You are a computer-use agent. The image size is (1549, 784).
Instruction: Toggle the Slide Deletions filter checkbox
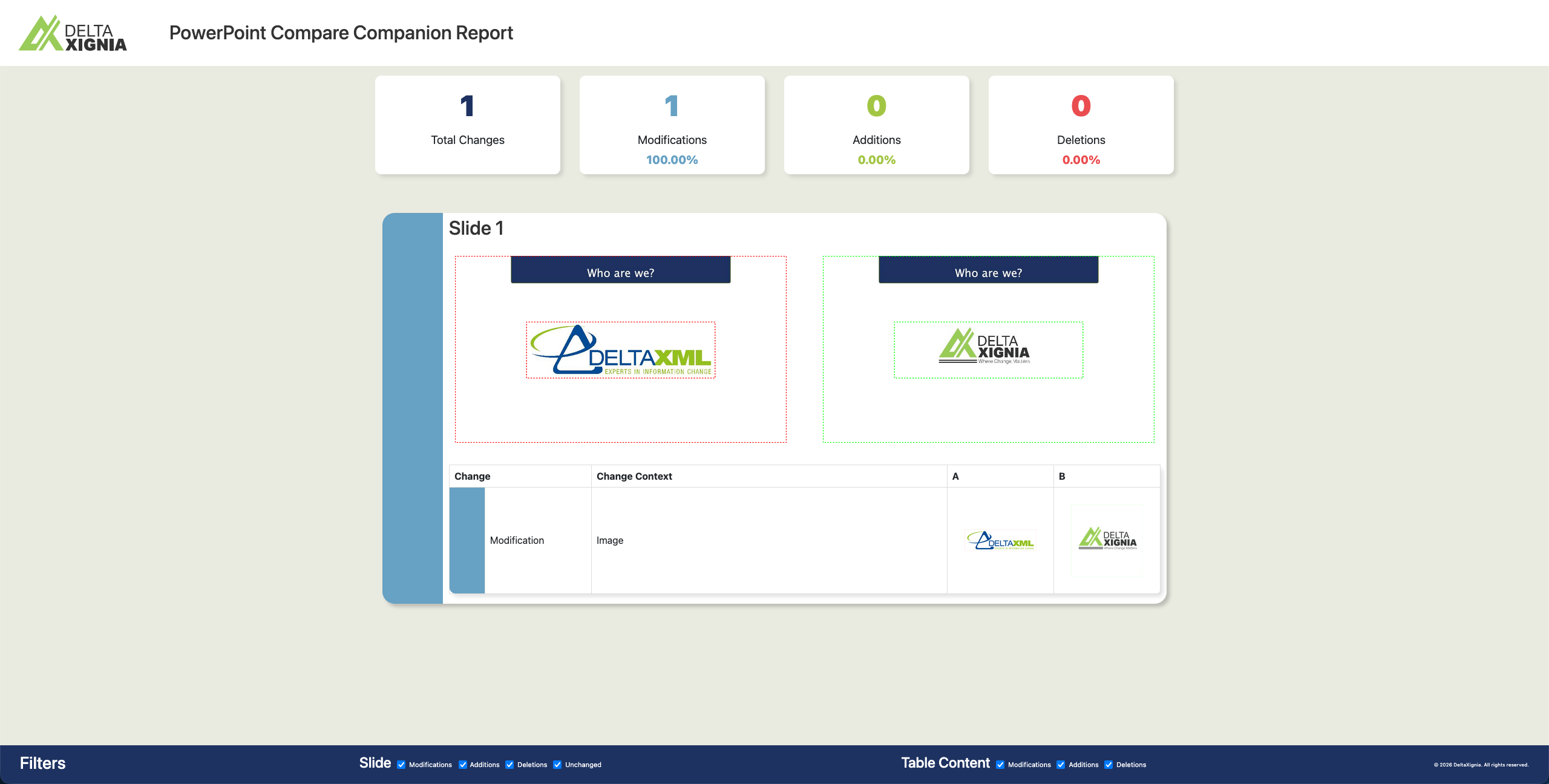[509, 765]
